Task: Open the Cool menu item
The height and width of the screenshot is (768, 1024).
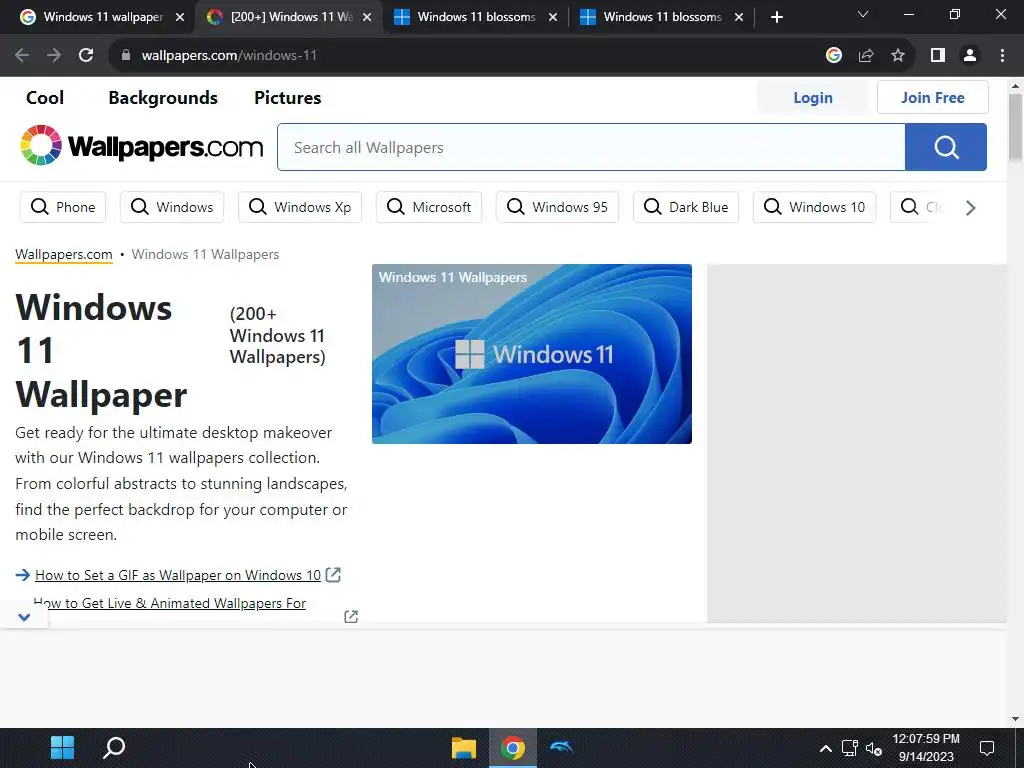Action: tap(45, 98)
